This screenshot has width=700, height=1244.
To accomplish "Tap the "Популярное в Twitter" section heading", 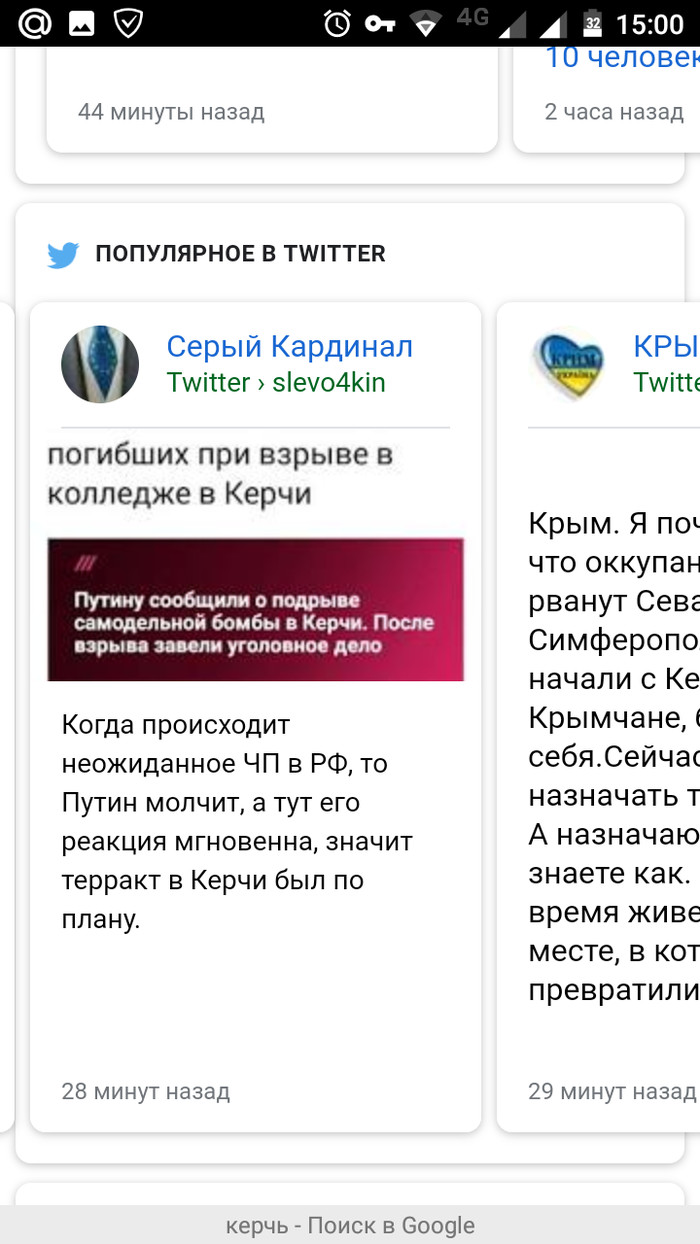I will [x=240, y=254].
